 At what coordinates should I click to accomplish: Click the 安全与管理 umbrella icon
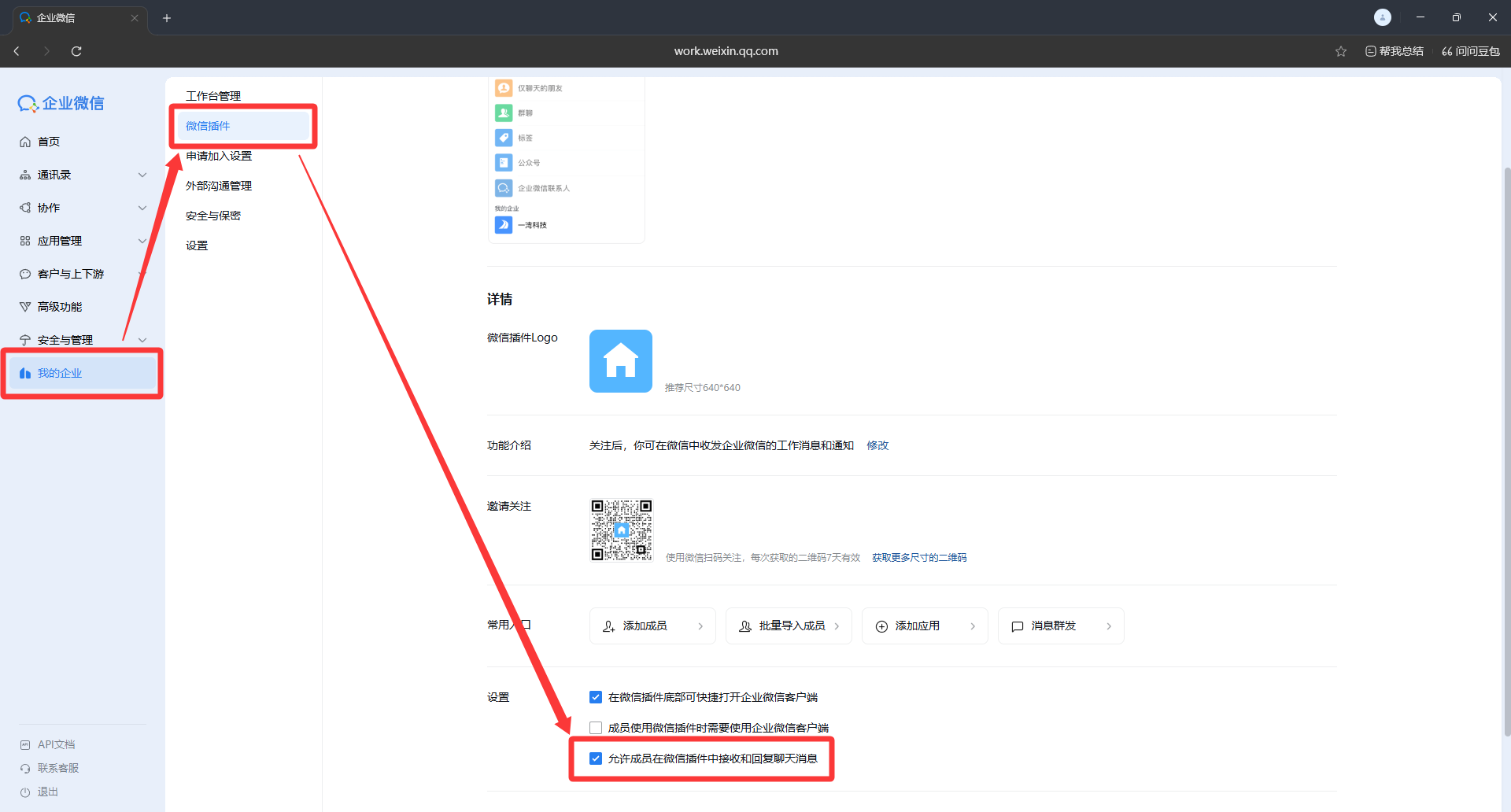(25, 340)
